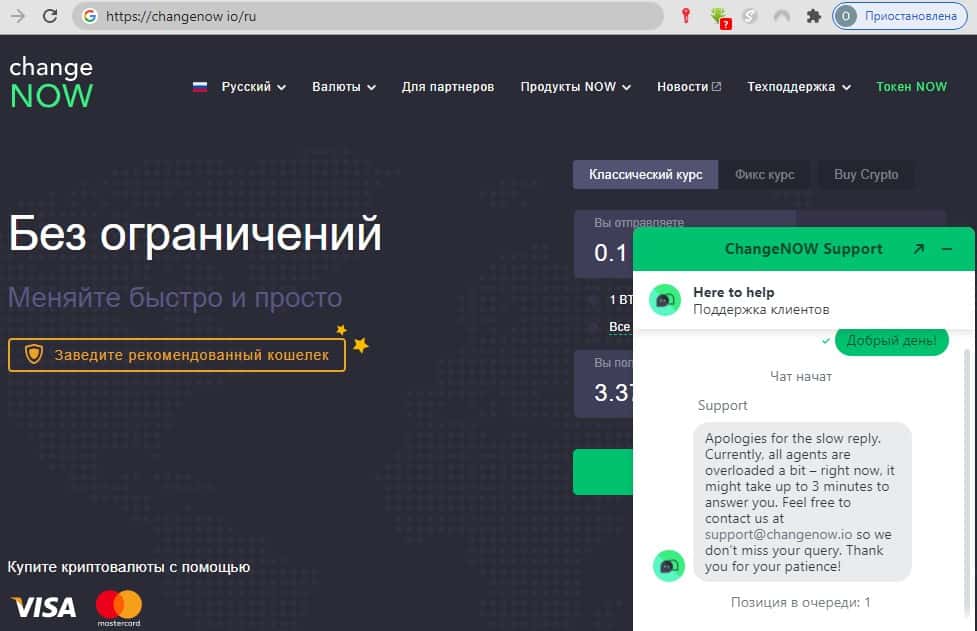Click the green exchange button
Screen dimensions: 977x631
pos(603,472)
